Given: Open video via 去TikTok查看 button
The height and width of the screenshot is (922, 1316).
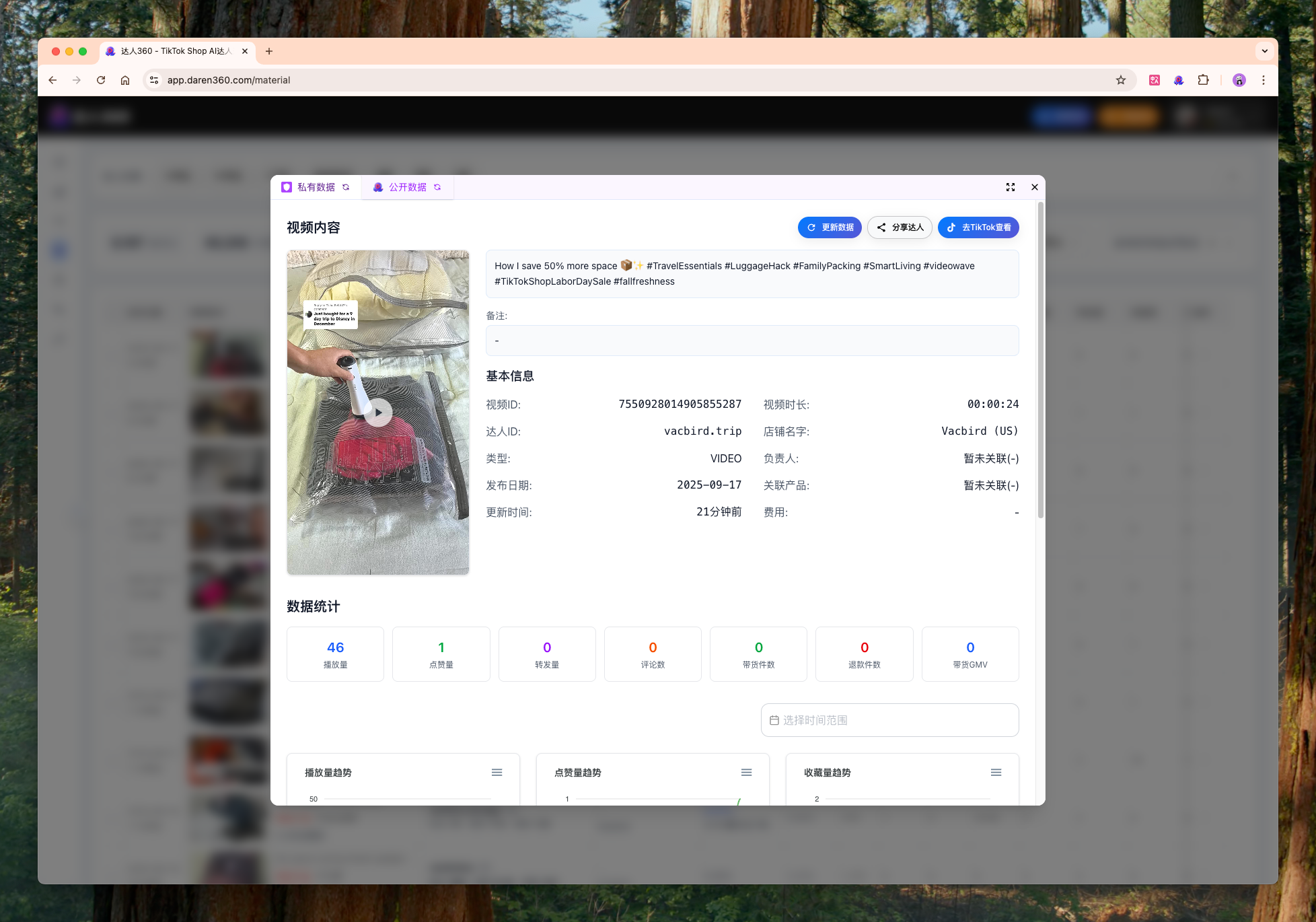Looking at the screenshot, I should coord(978,227).
